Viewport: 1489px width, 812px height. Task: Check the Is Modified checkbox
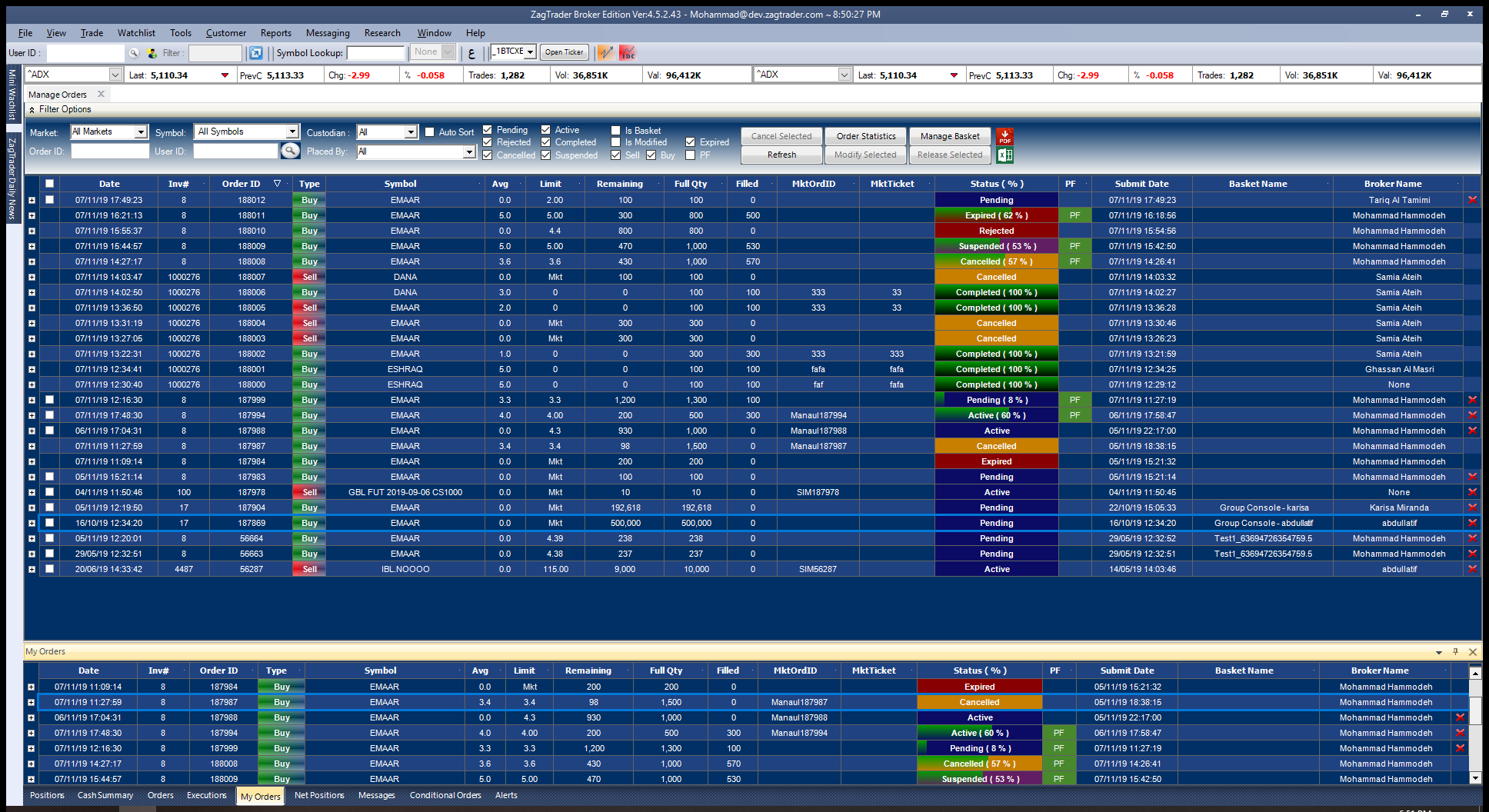tap(616, 141)
